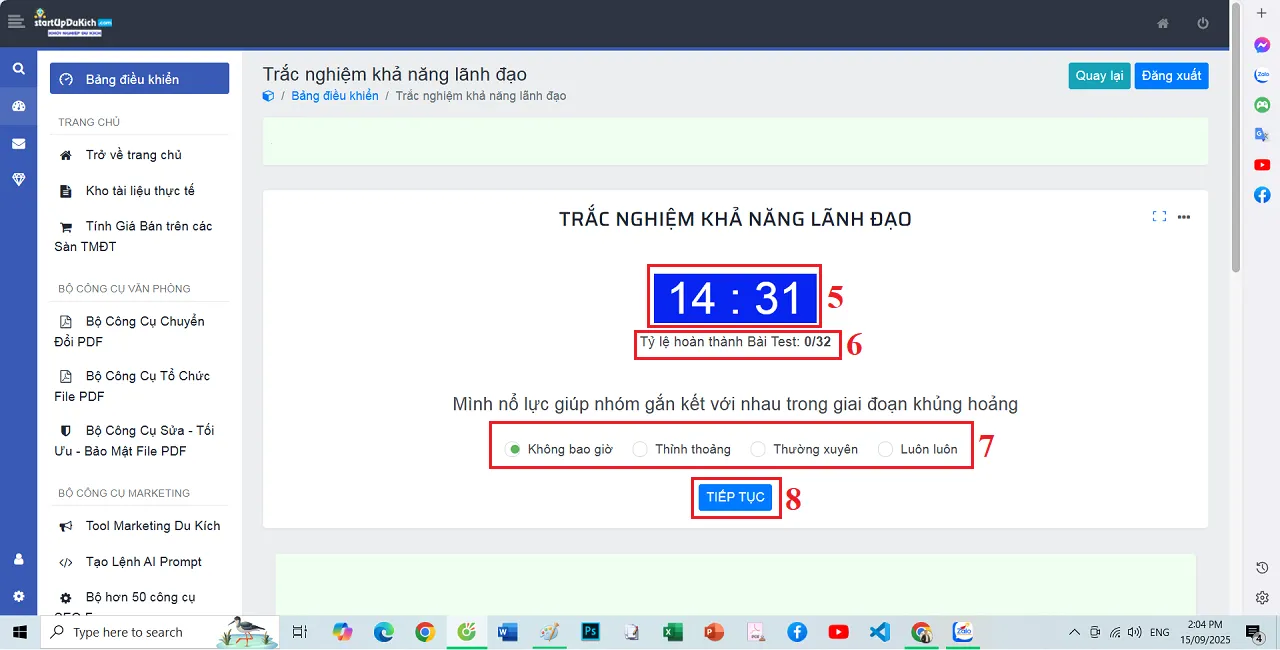Open 'Bộ hơn 50 công cụ' menu item
Screen dimensions: 1280x650
tap(139, 597)
